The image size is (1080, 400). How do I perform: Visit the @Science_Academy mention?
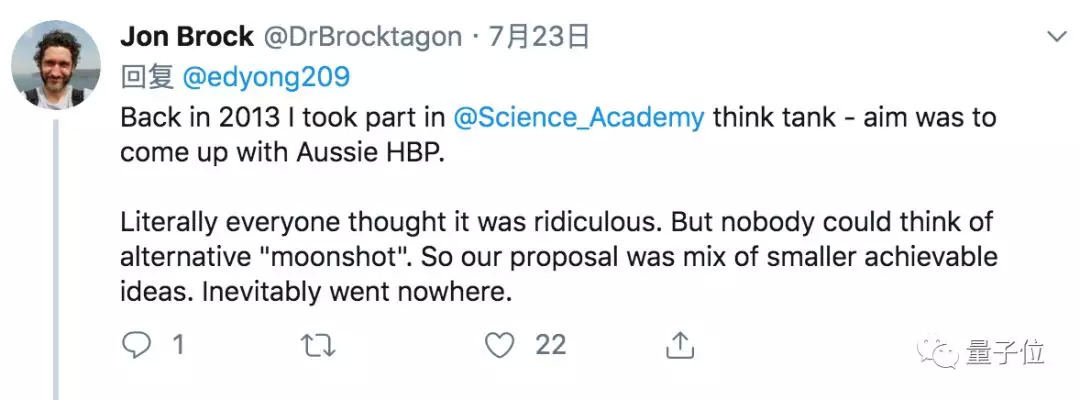pyautogui.click(x=579, y=117)
